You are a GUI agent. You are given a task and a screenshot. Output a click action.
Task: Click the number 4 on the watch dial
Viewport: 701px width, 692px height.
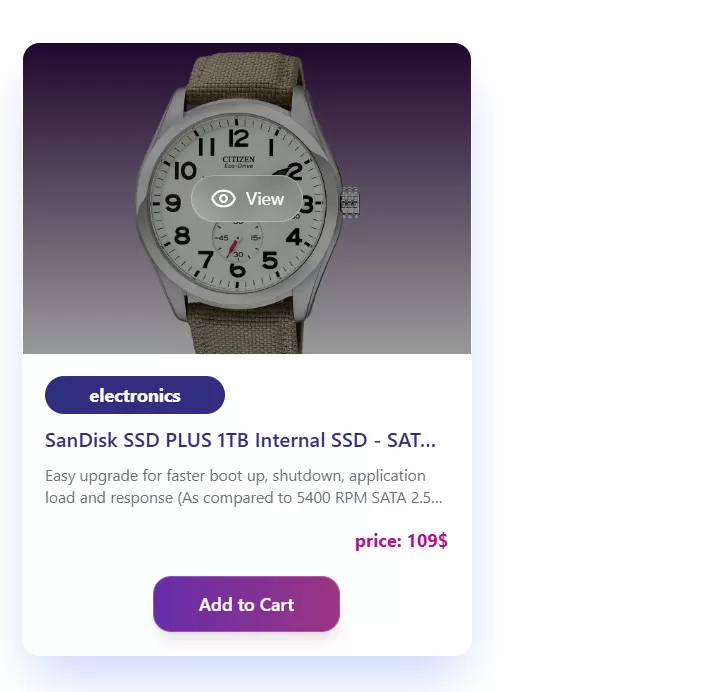point(294,237)
